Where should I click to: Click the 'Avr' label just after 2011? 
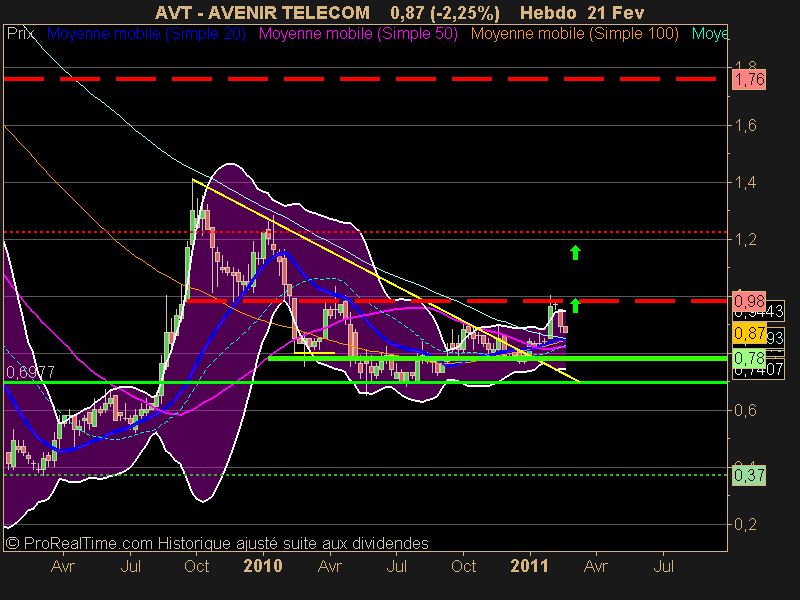click(x=595, y=566)
